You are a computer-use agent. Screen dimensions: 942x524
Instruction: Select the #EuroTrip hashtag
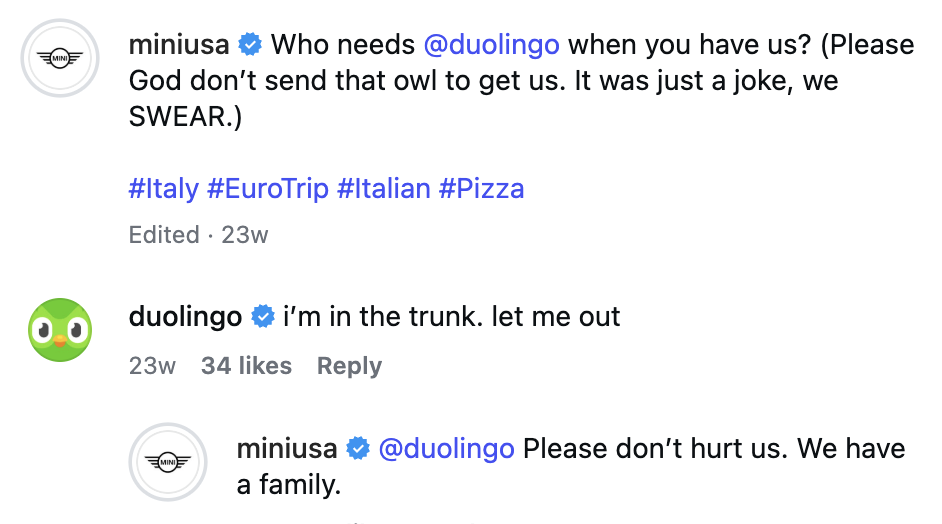click(x=267, y=188)
